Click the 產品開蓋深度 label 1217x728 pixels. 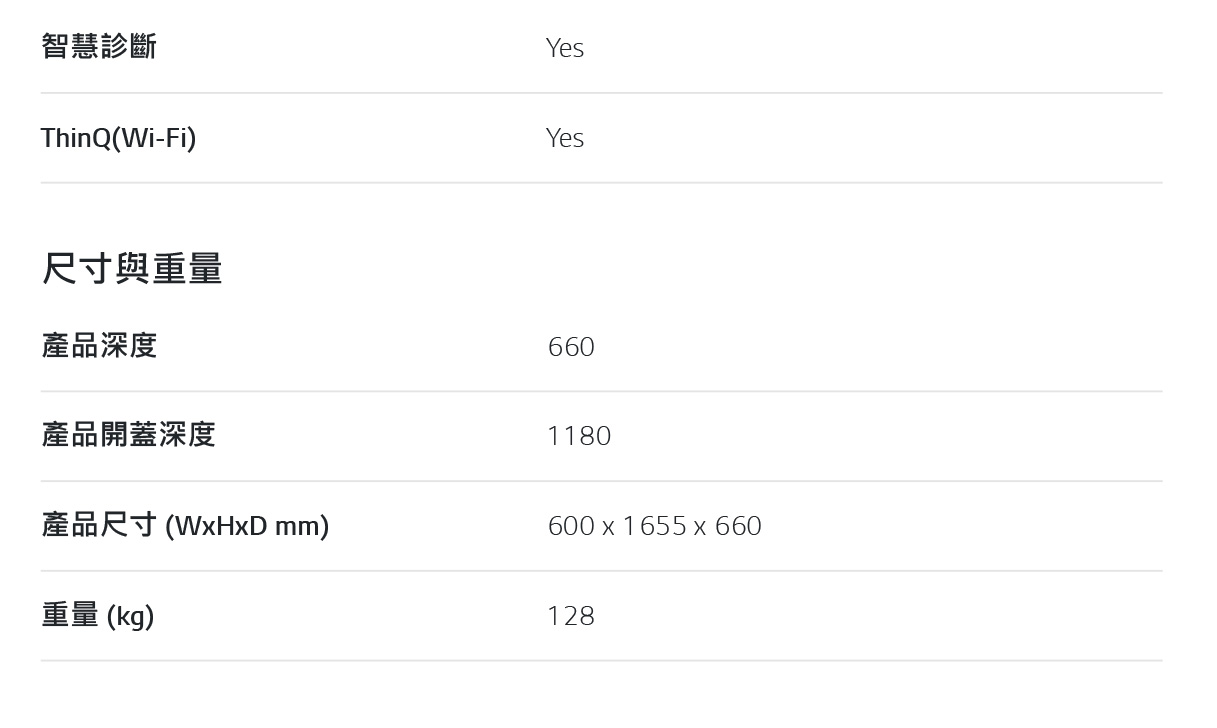pyautogui.click(x=128, y=435)
